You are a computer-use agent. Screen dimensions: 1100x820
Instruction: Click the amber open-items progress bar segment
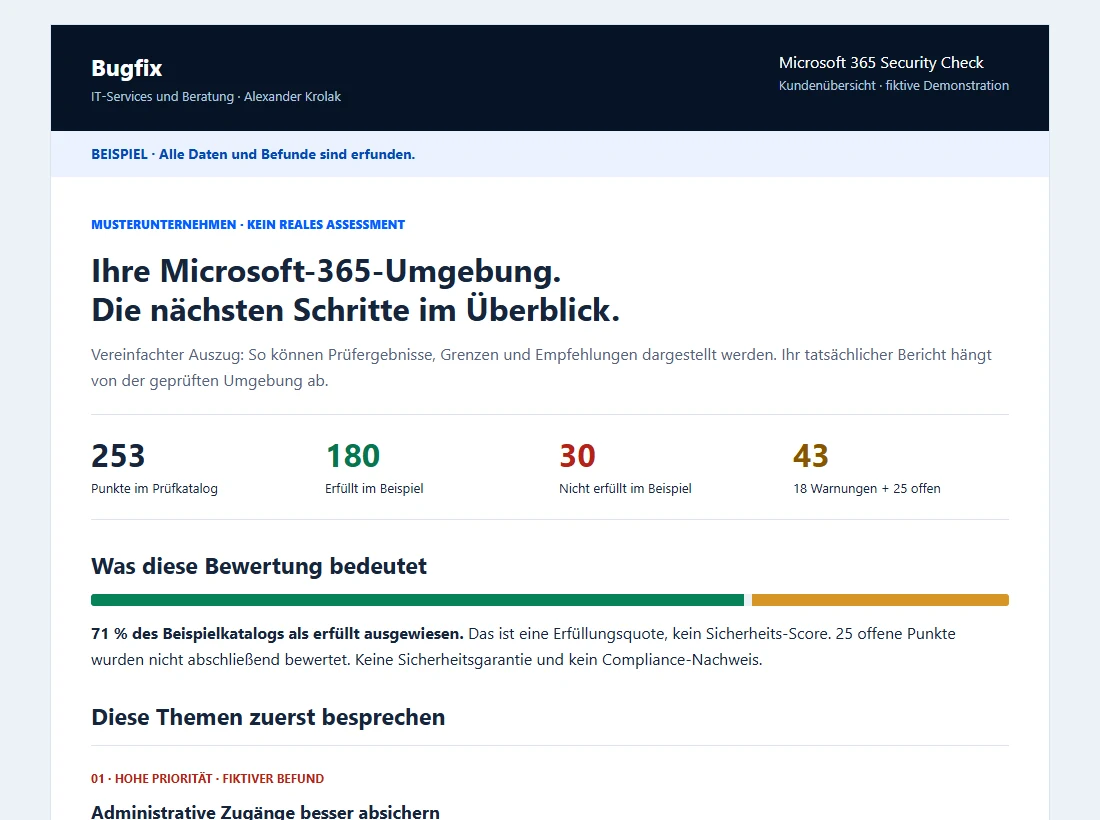click(880, 600)
